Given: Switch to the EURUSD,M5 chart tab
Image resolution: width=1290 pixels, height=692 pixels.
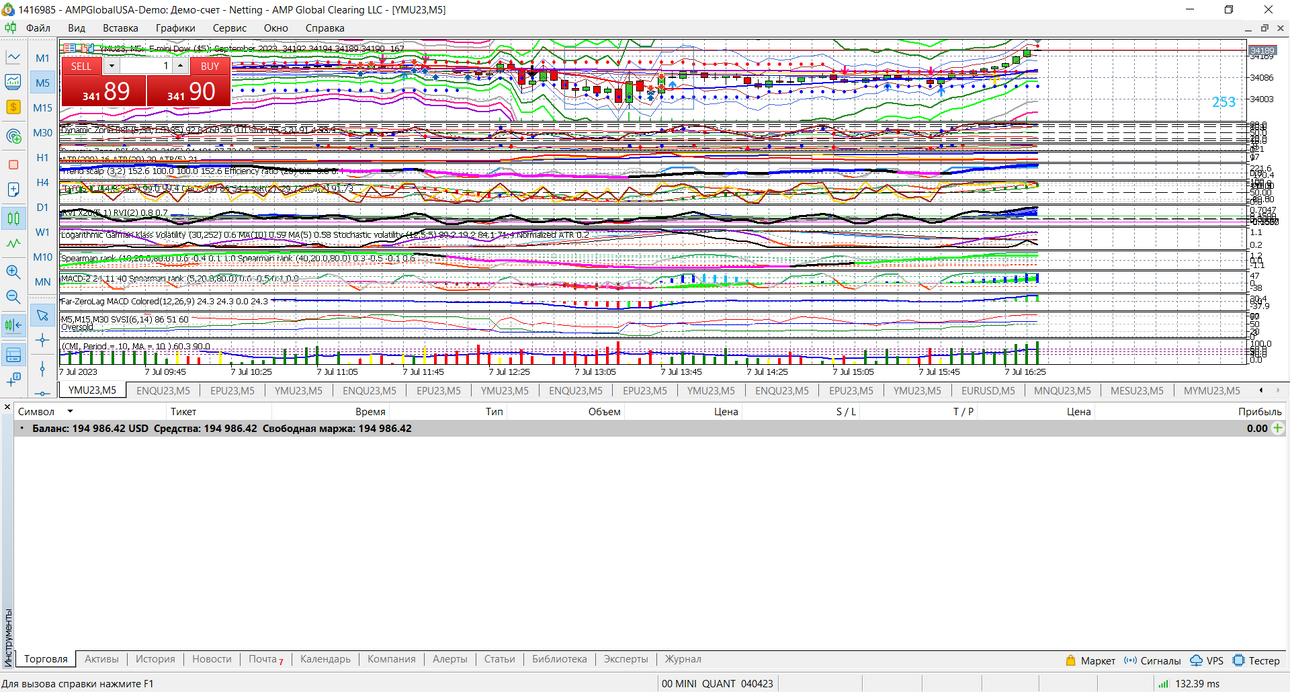Looking at the screenshot, I should [990, 391].
